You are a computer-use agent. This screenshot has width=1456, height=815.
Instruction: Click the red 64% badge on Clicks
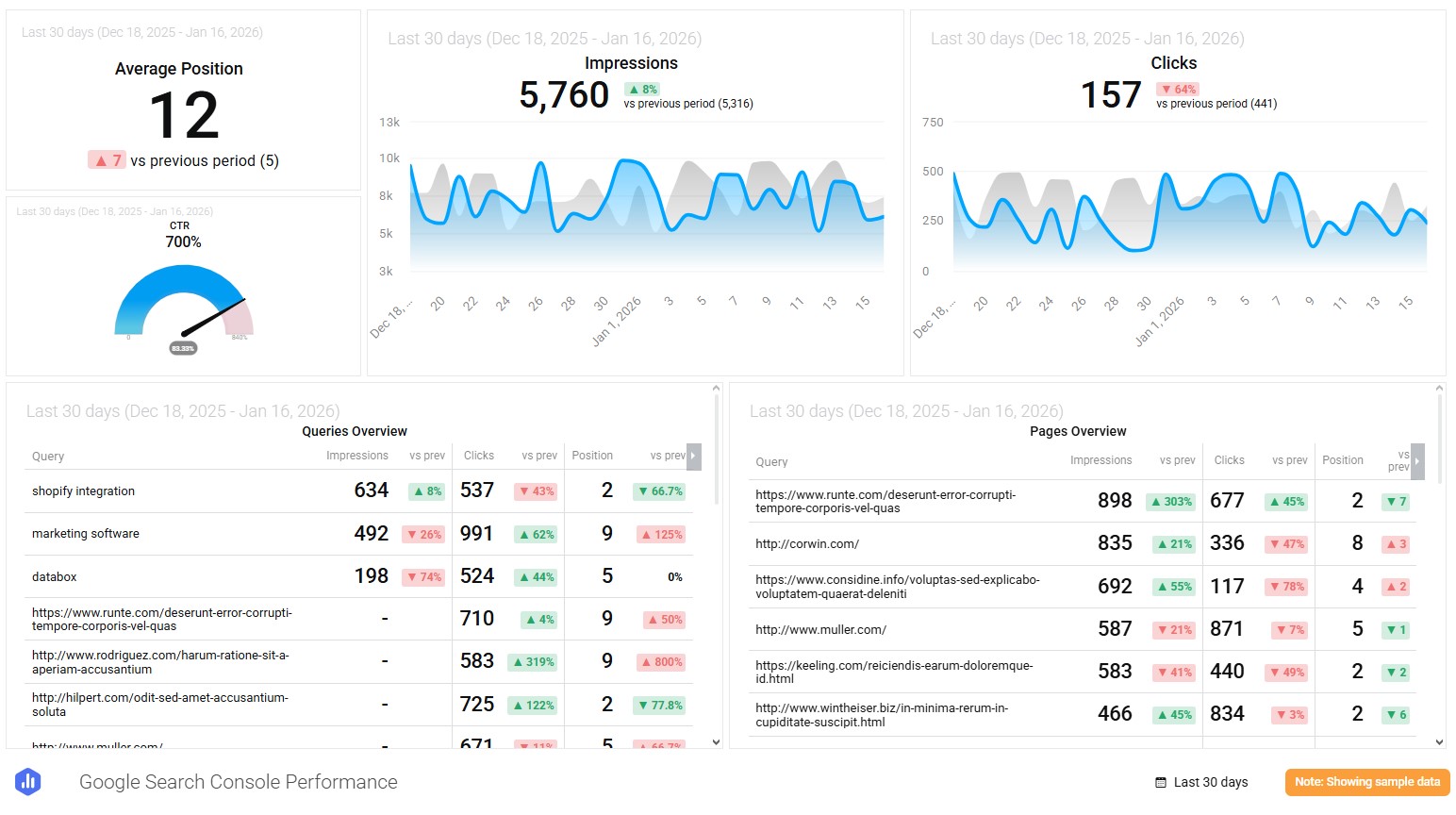click(x=1178, y=87)
